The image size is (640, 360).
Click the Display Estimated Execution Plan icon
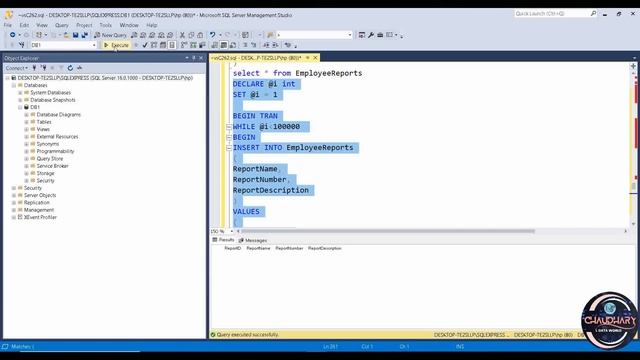154,45
